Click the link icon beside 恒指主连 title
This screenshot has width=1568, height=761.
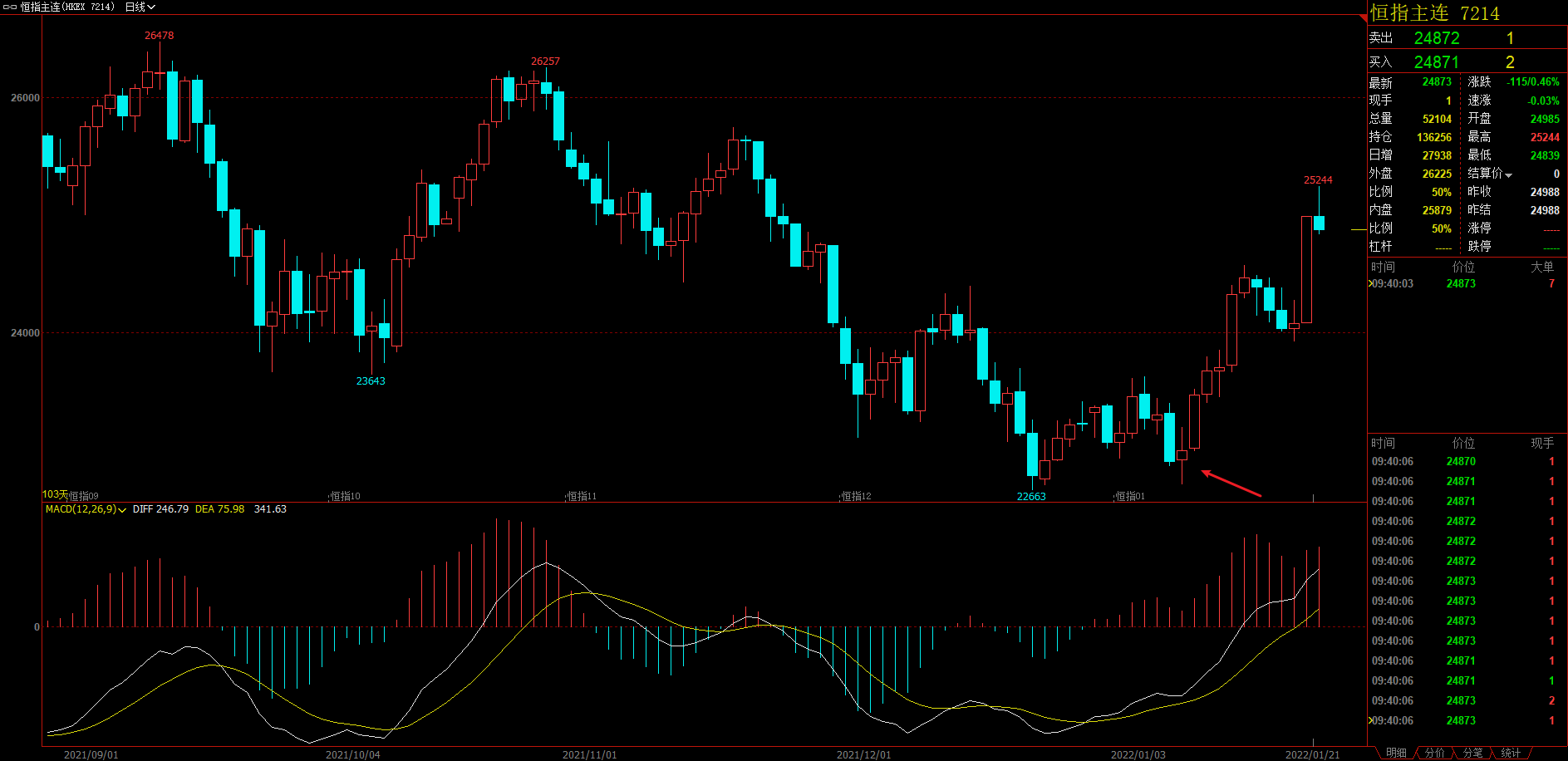[x=10, y=7]
